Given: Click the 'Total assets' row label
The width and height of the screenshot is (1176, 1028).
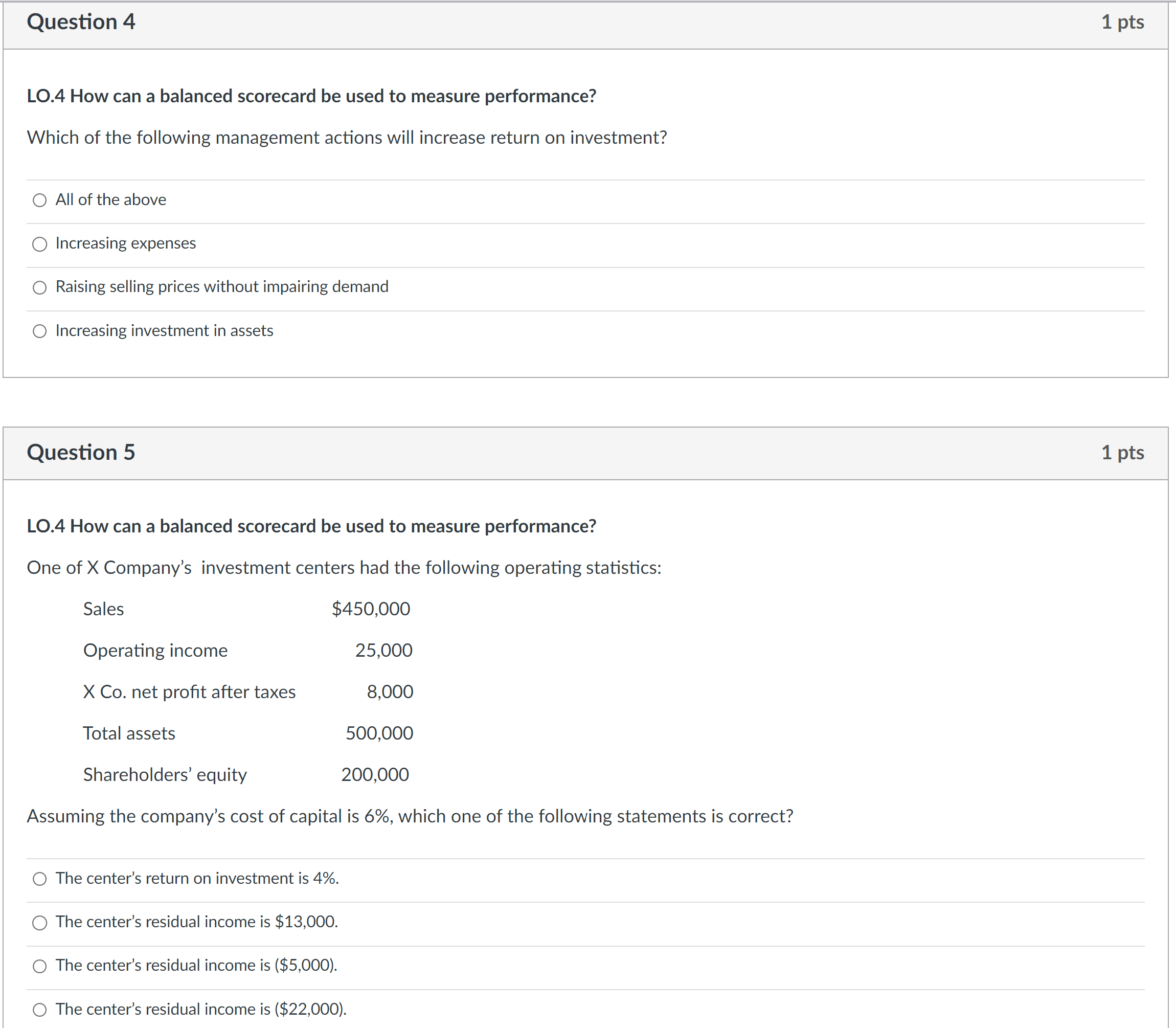Looking at the screenshot, I should [129, 733].
